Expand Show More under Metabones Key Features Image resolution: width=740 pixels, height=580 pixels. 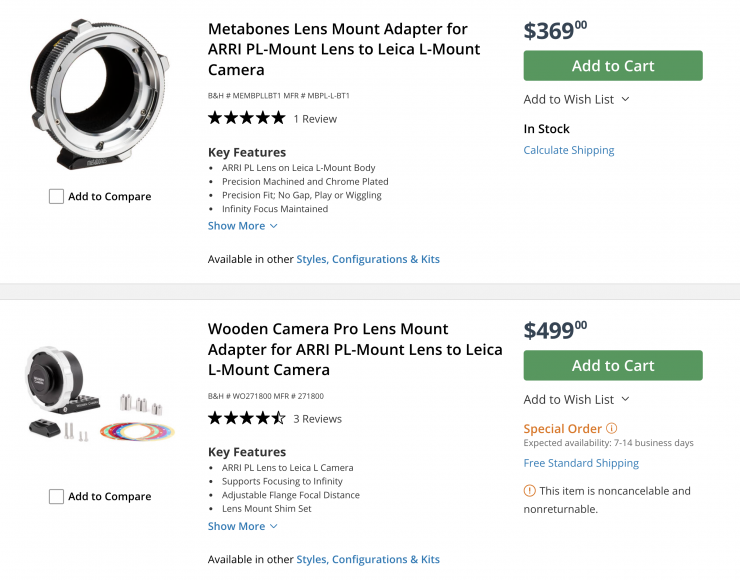click(x=242, y=226)
